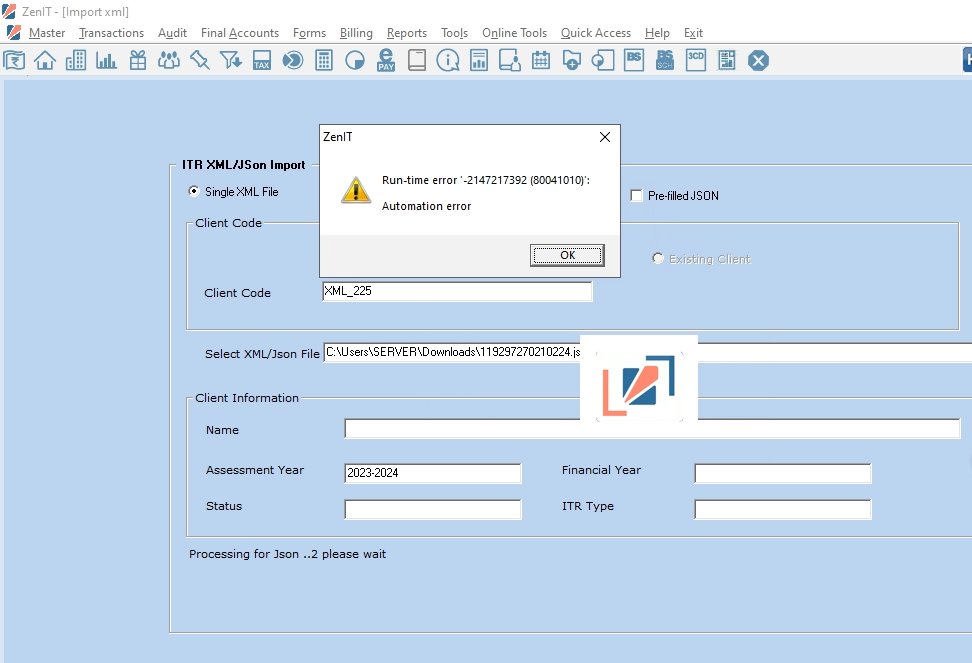
Task: Click the BS SCH toolbar icon
Action: click(x=665, y=60)
